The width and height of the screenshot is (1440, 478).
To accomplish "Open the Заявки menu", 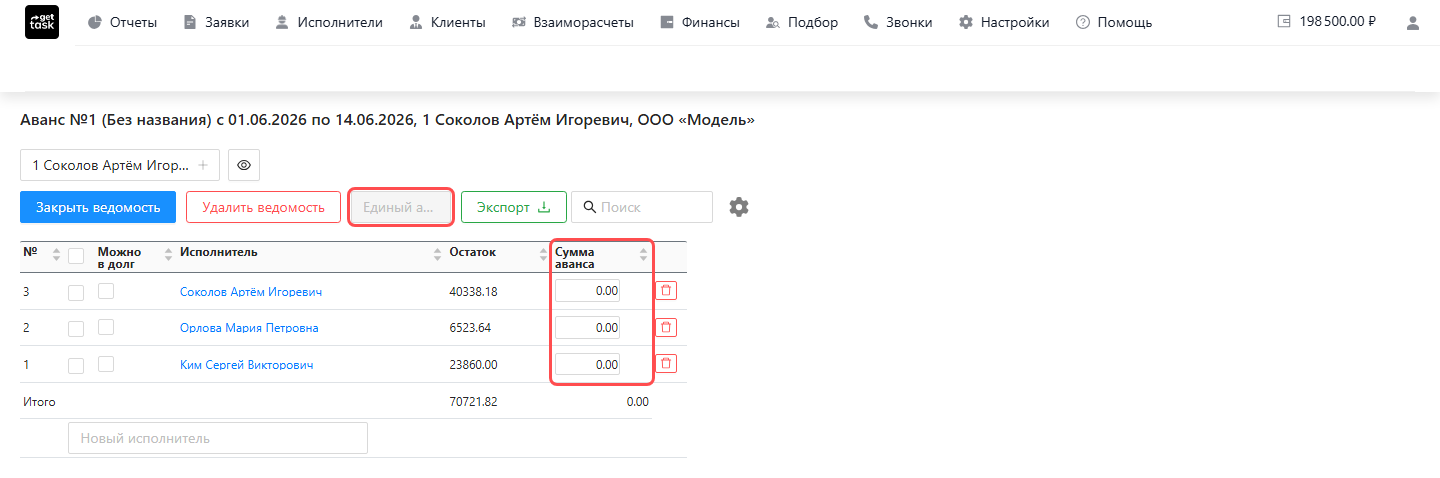I will pos(217,22).
